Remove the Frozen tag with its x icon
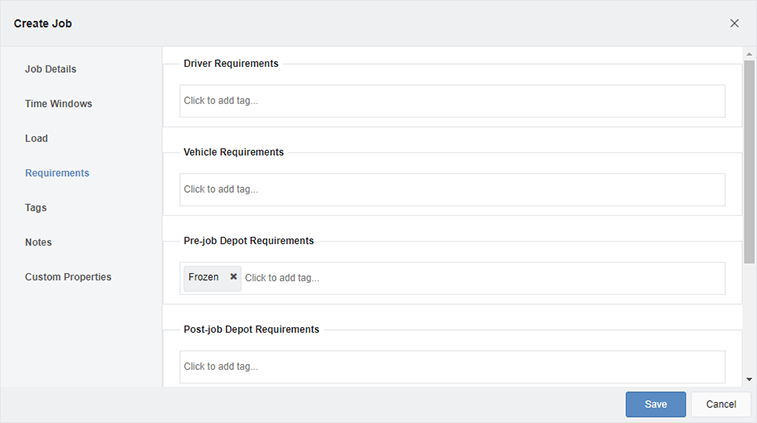 pyautogui.click(x=233, y=277)
